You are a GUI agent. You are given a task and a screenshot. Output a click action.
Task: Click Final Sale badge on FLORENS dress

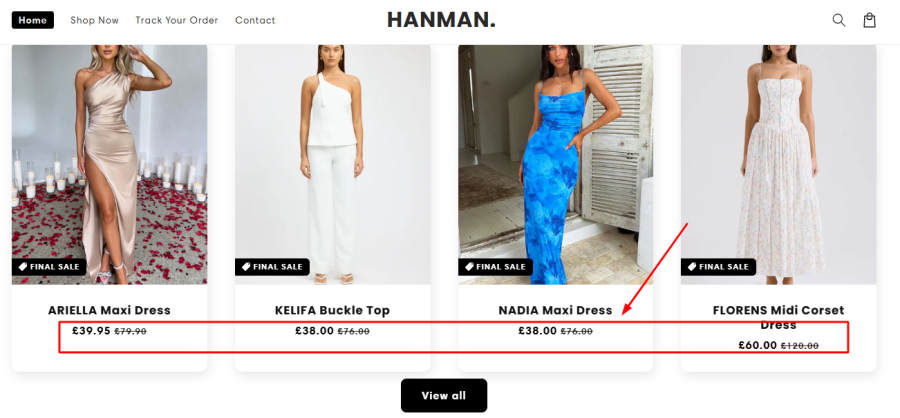[718, 267]
